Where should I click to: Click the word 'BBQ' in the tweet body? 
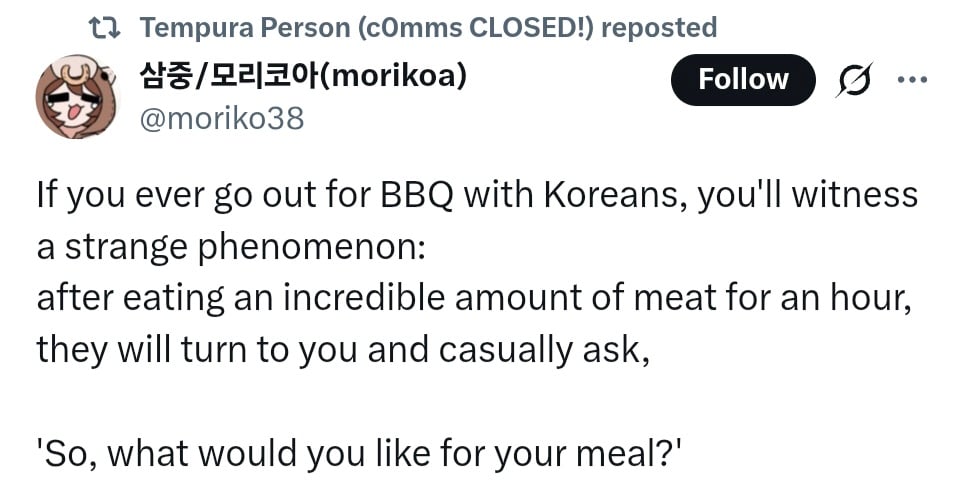tap(417, 195)
